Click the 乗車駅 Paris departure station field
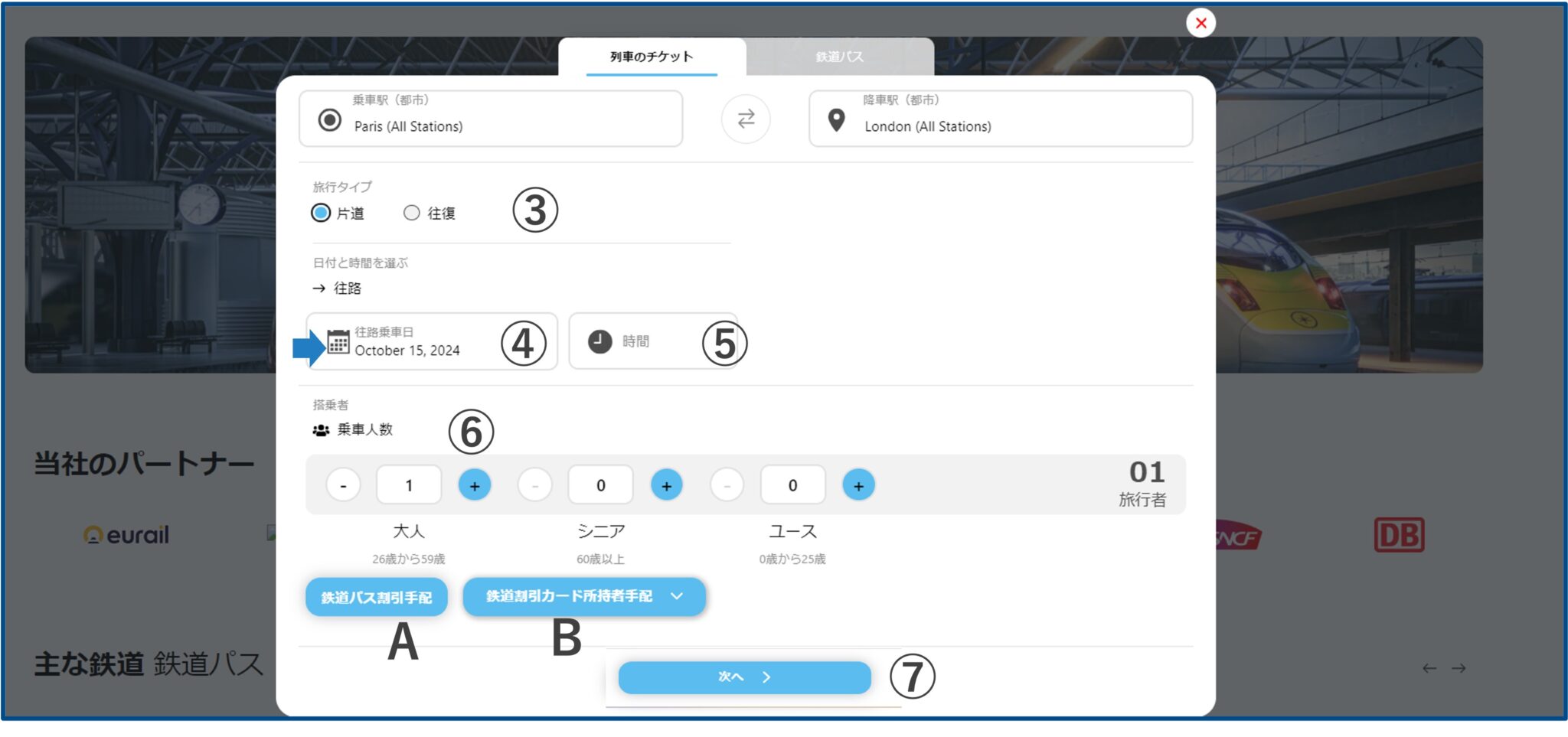Image resolution: width=1568 pixels, height=737 pixels. tap(490, 119)
